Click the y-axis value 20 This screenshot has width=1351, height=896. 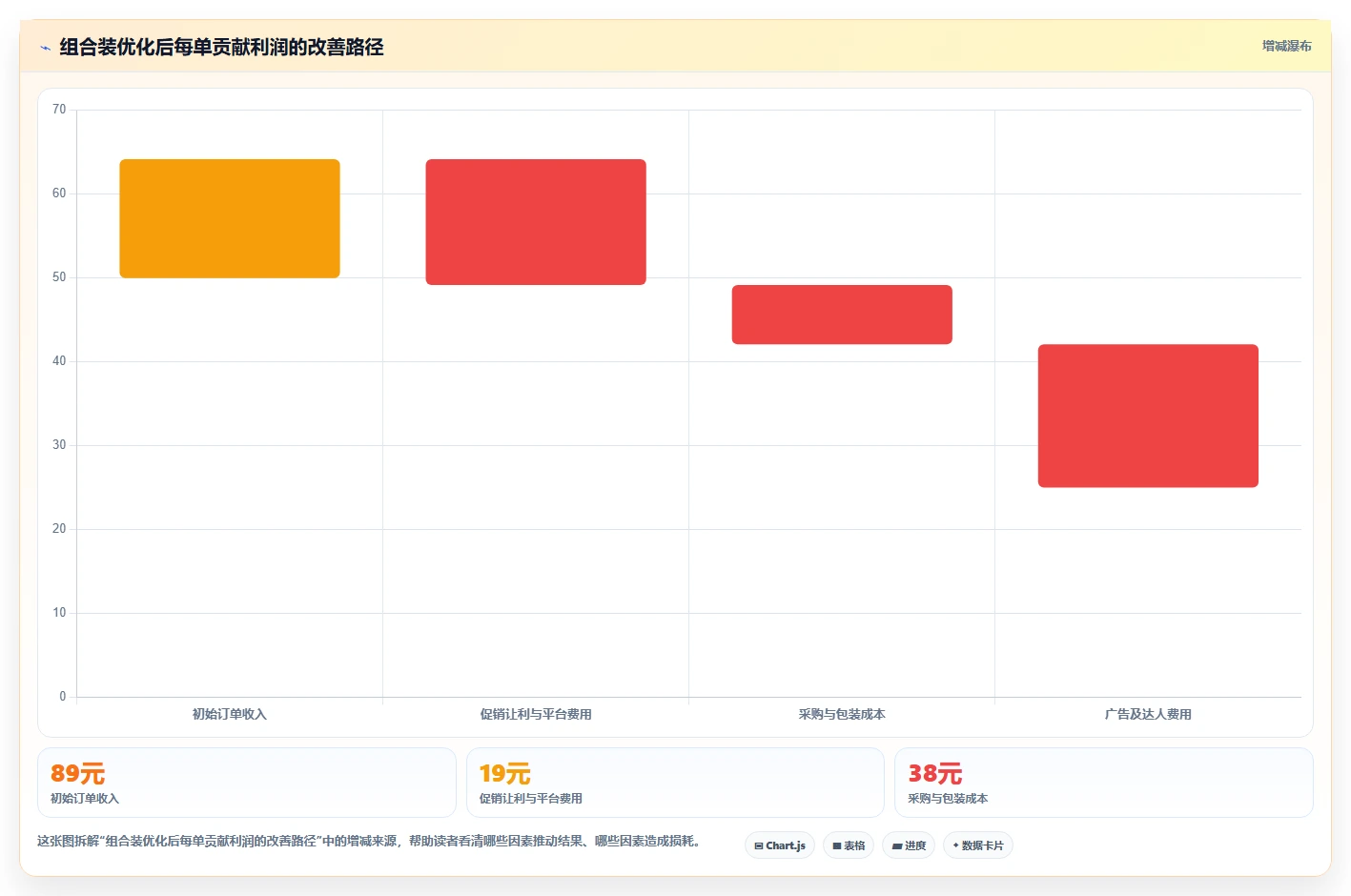[59, 529]
